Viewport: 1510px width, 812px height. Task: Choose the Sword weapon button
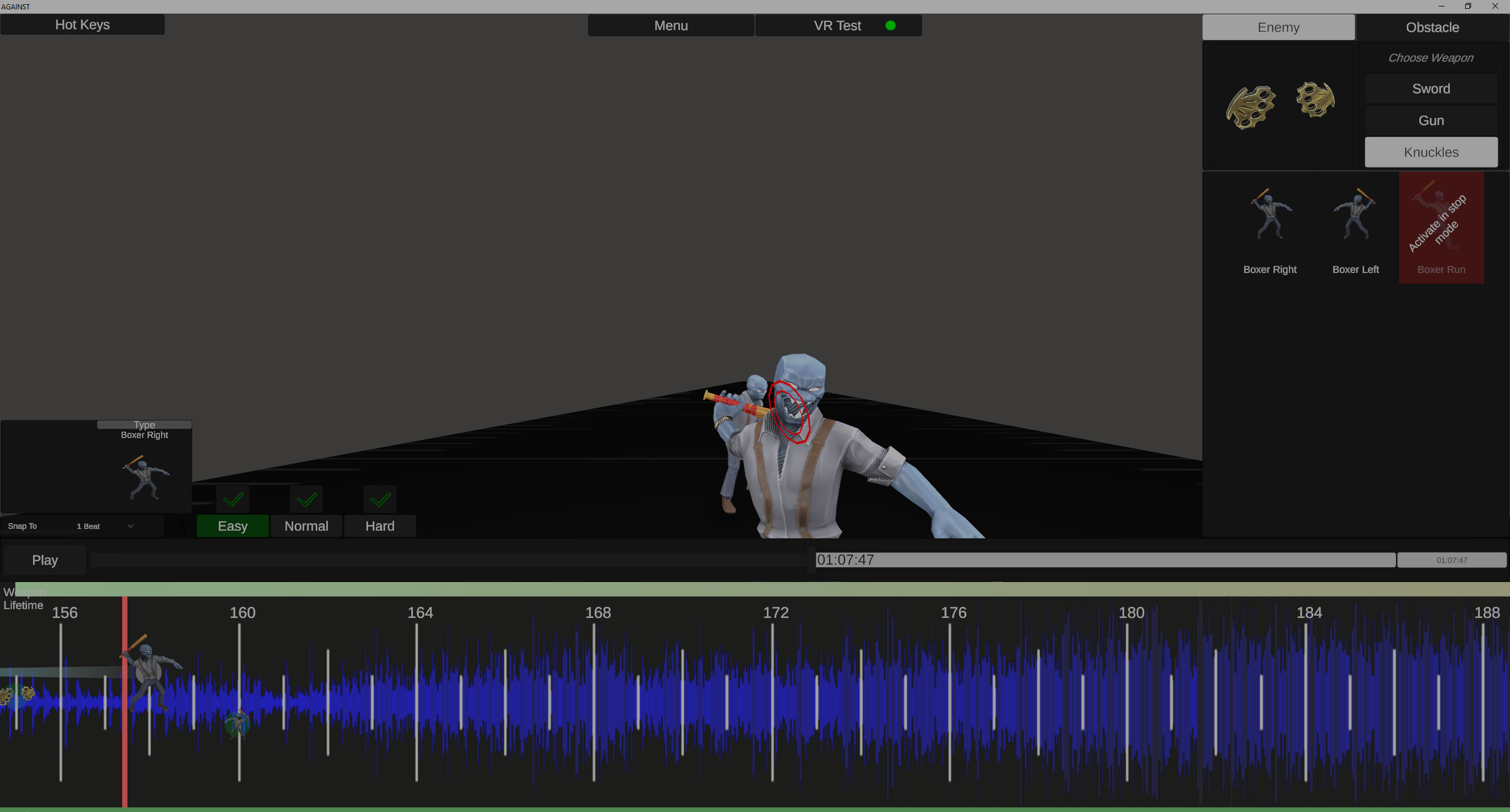(x=1431, y=88)
